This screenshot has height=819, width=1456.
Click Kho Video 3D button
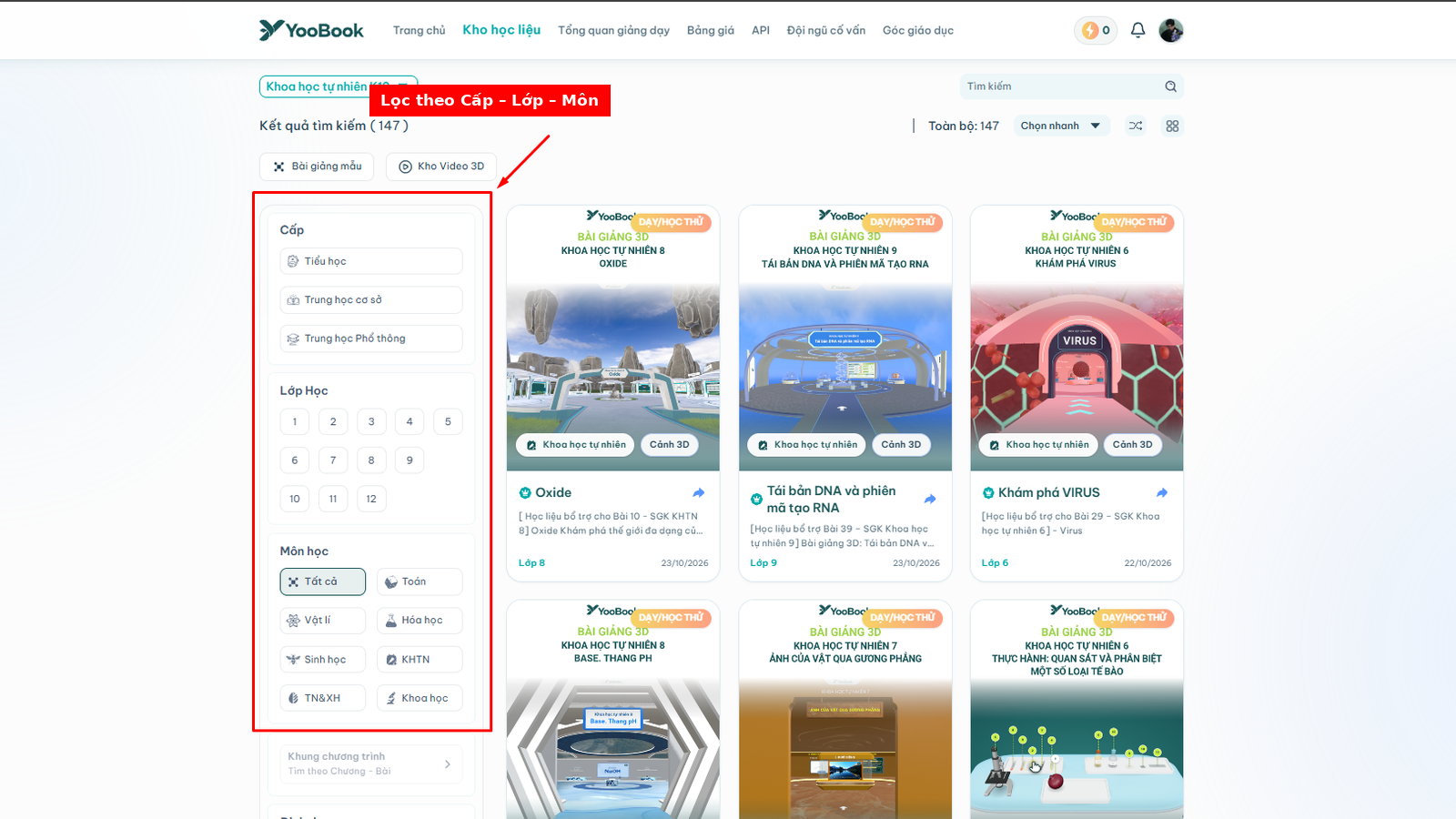(441, 167)
